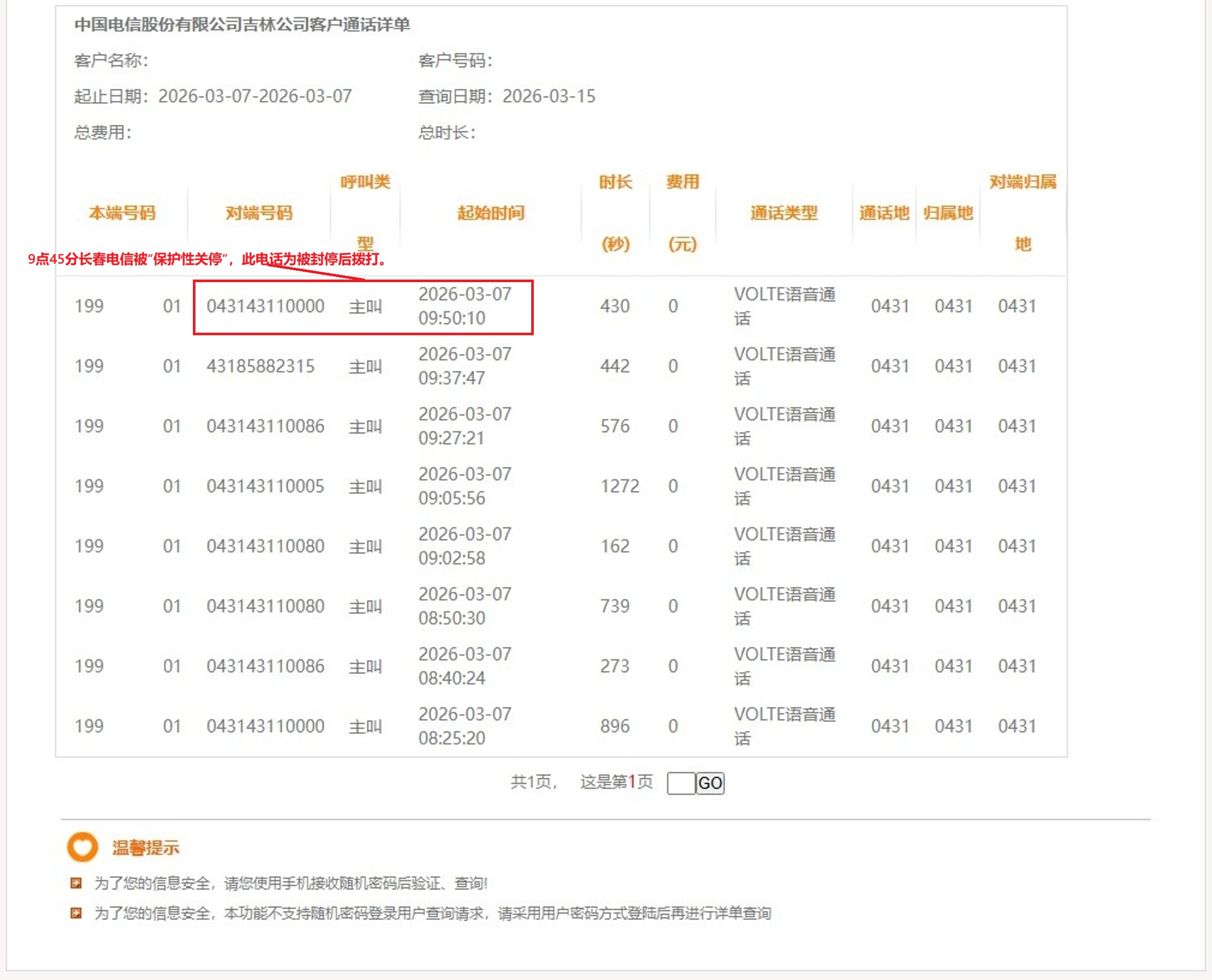Focus the page number input box

681,783
